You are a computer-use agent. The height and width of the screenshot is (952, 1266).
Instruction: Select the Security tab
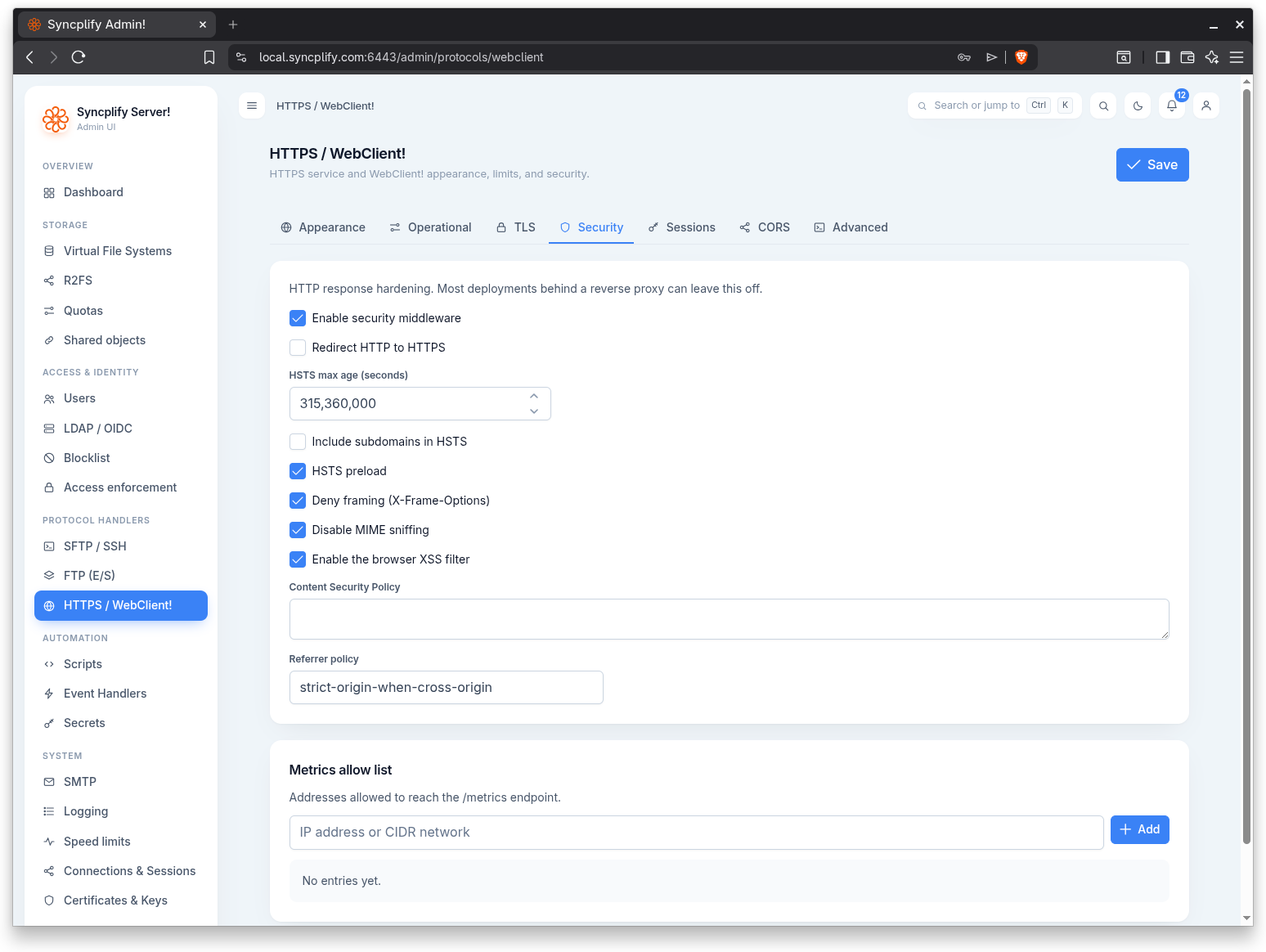[x=591, y=227]
